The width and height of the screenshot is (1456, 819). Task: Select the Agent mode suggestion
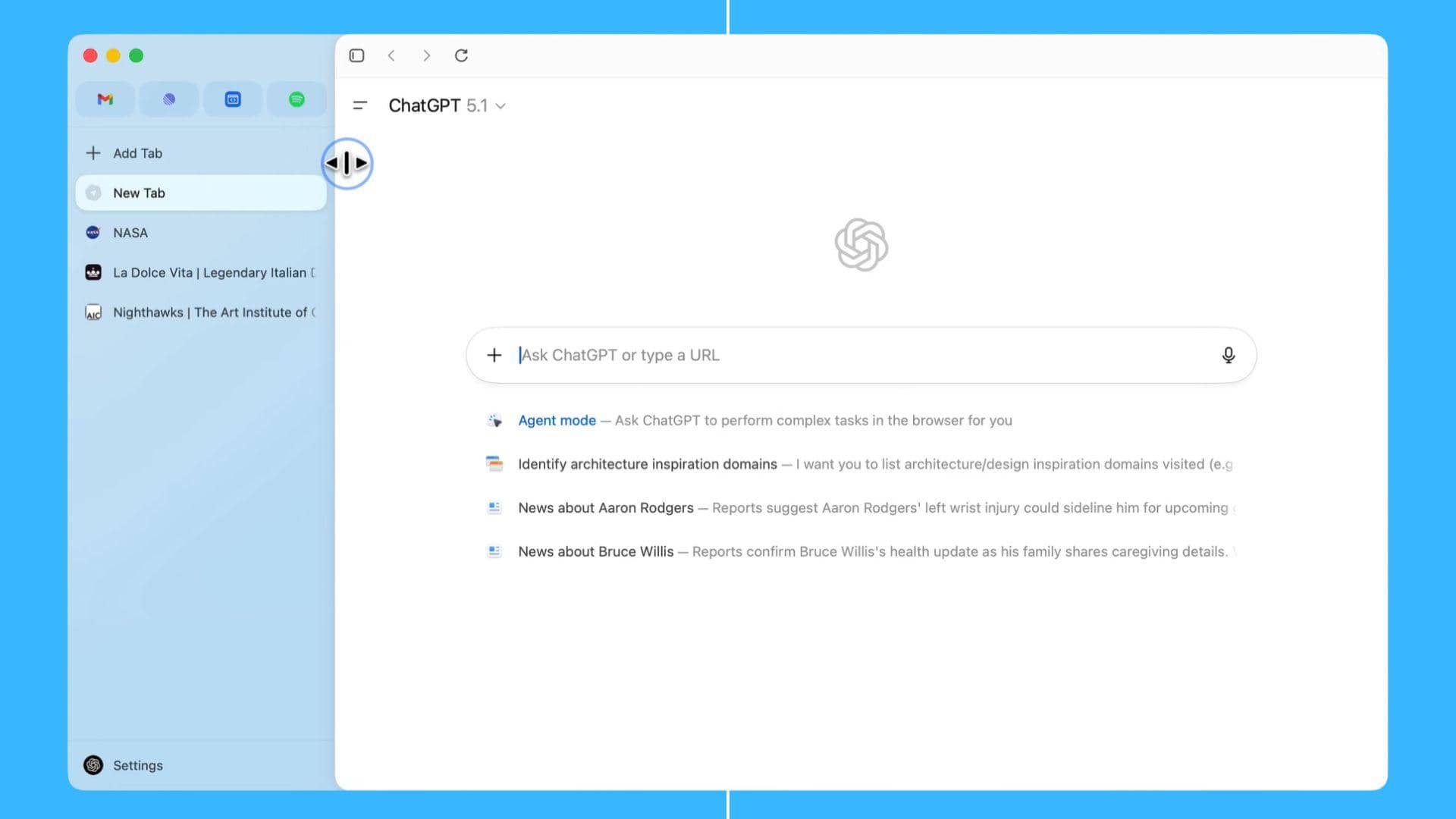557,420
